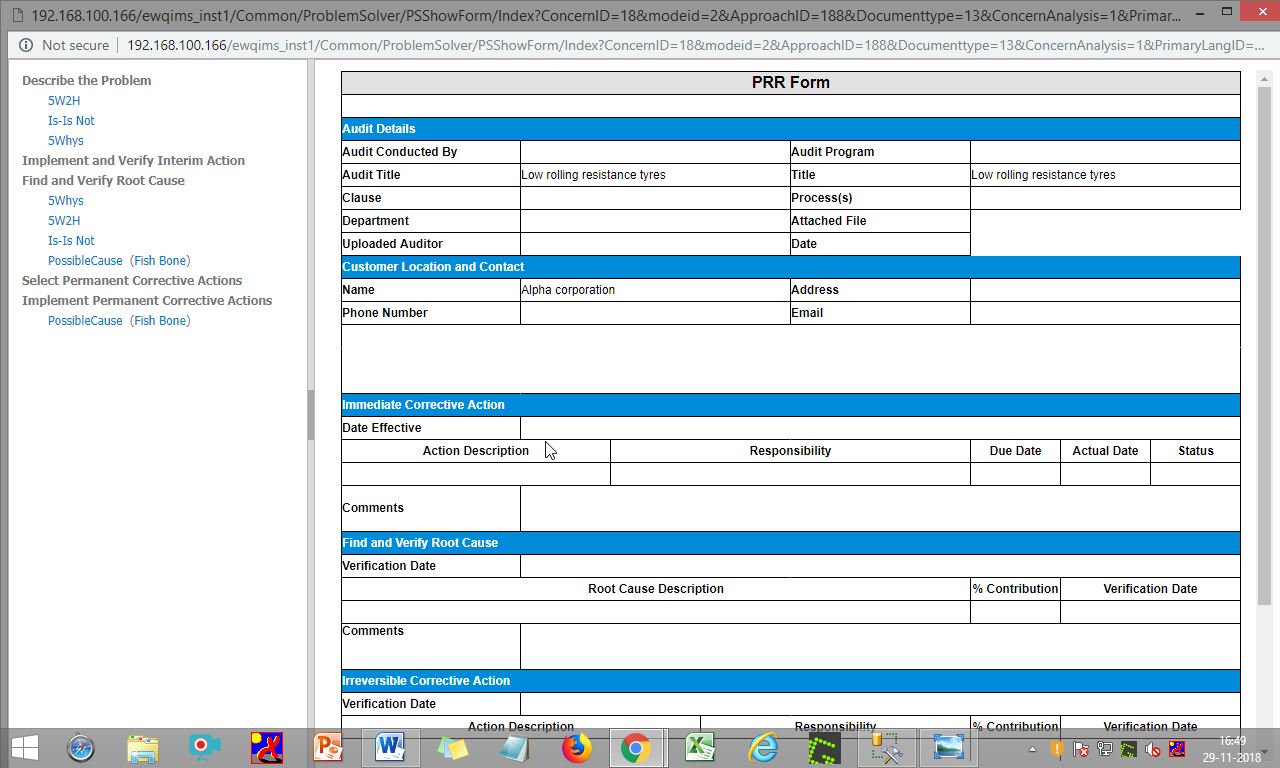Image resolution: width=1280 pixels, height=768 pixels.
Task: Click the 'Status' column header
Action: [x=1195, y=451]
